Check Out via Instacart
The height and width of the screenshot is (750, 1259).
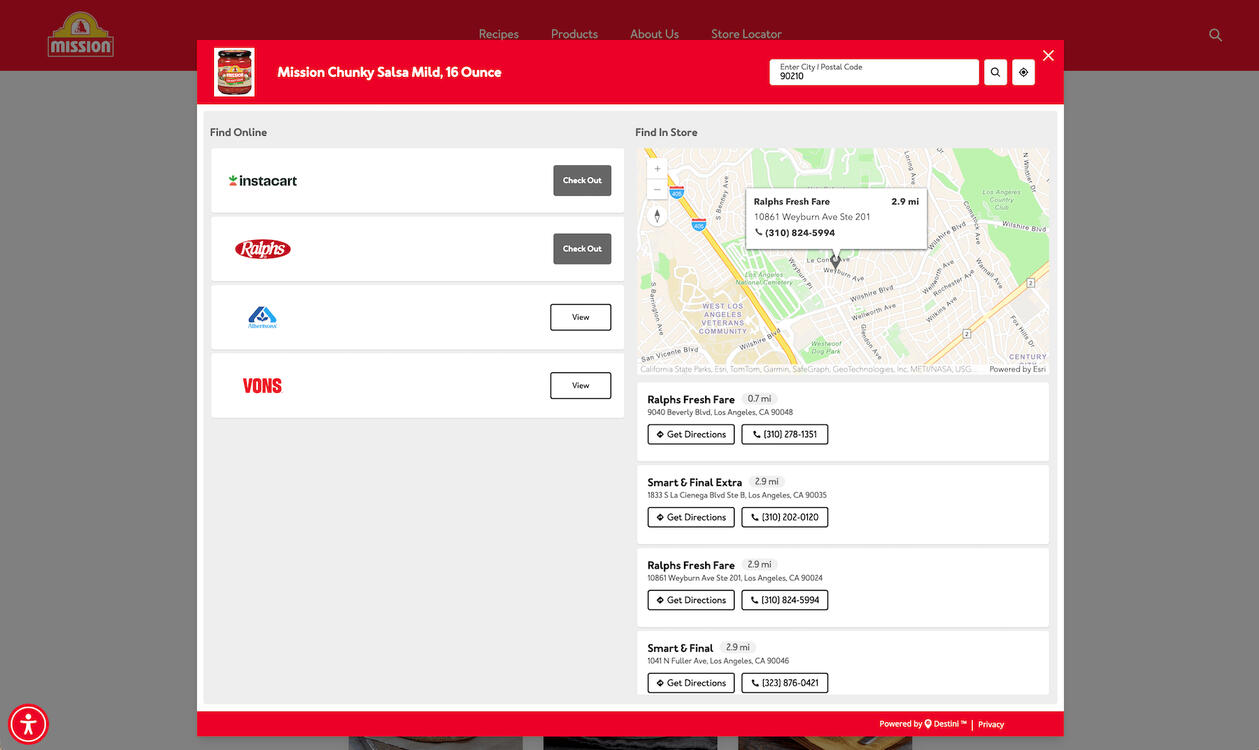[582, 181]
